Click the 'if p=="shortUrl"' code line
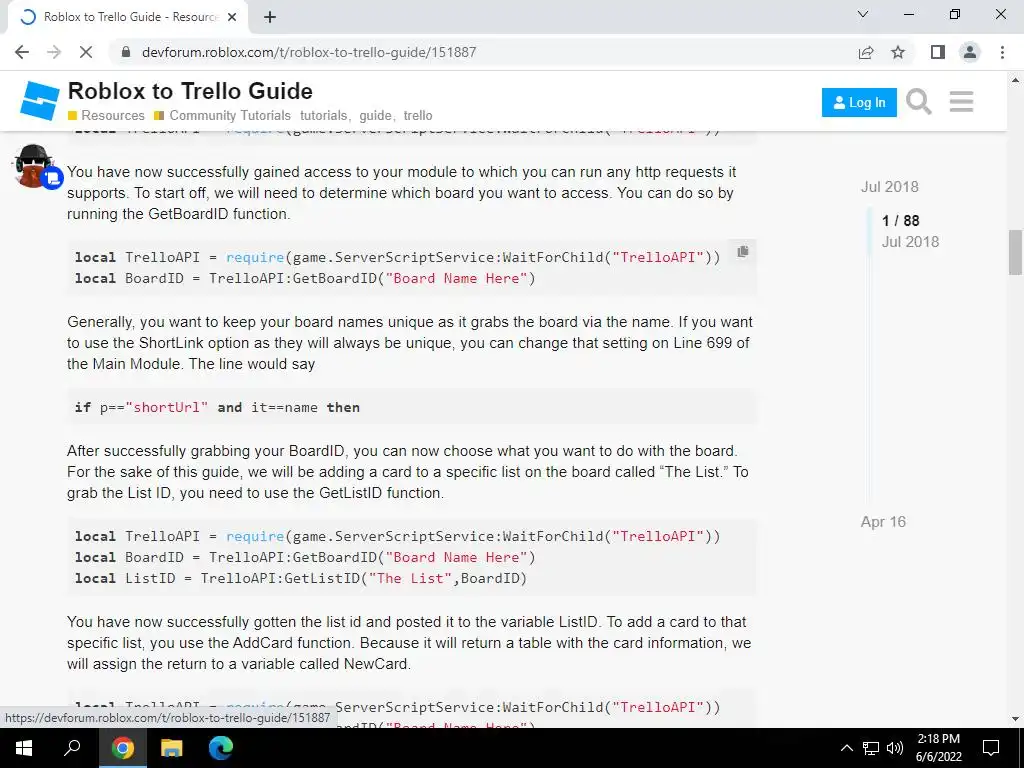 [x=217, y=408]
